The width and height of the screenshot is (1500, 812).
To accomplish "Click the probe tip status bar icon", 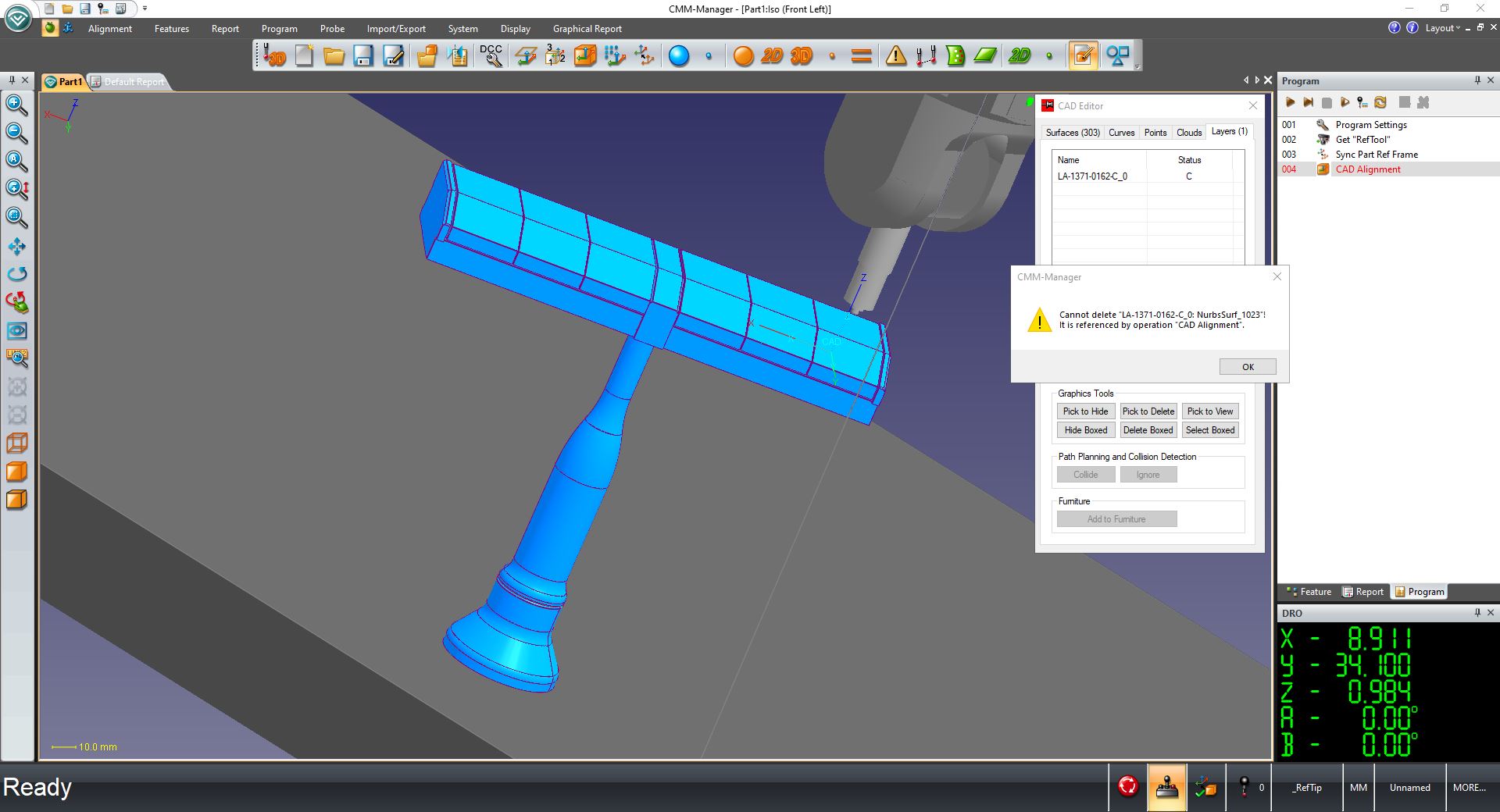I will tap(1244, 787).
